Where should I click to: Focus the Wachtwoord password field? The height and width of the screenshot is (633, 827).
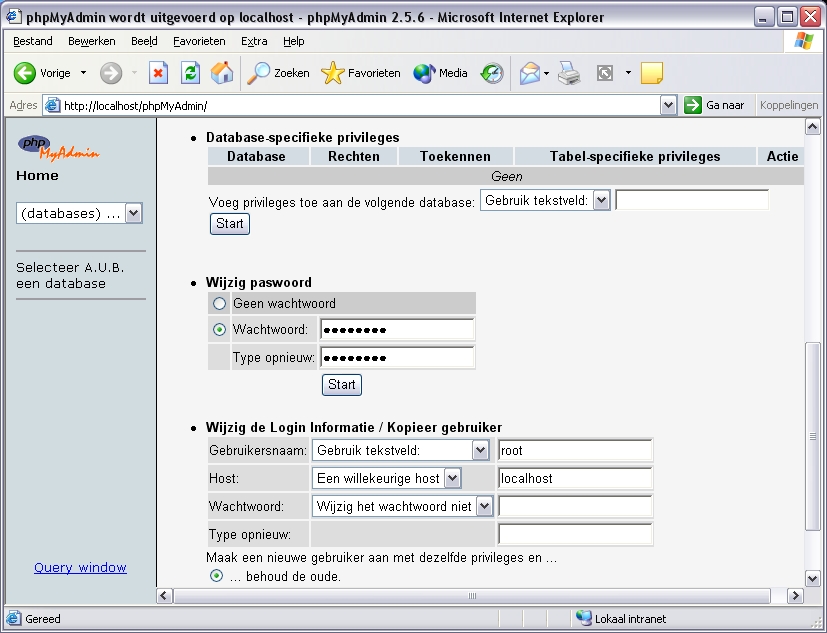pos(397,330)
